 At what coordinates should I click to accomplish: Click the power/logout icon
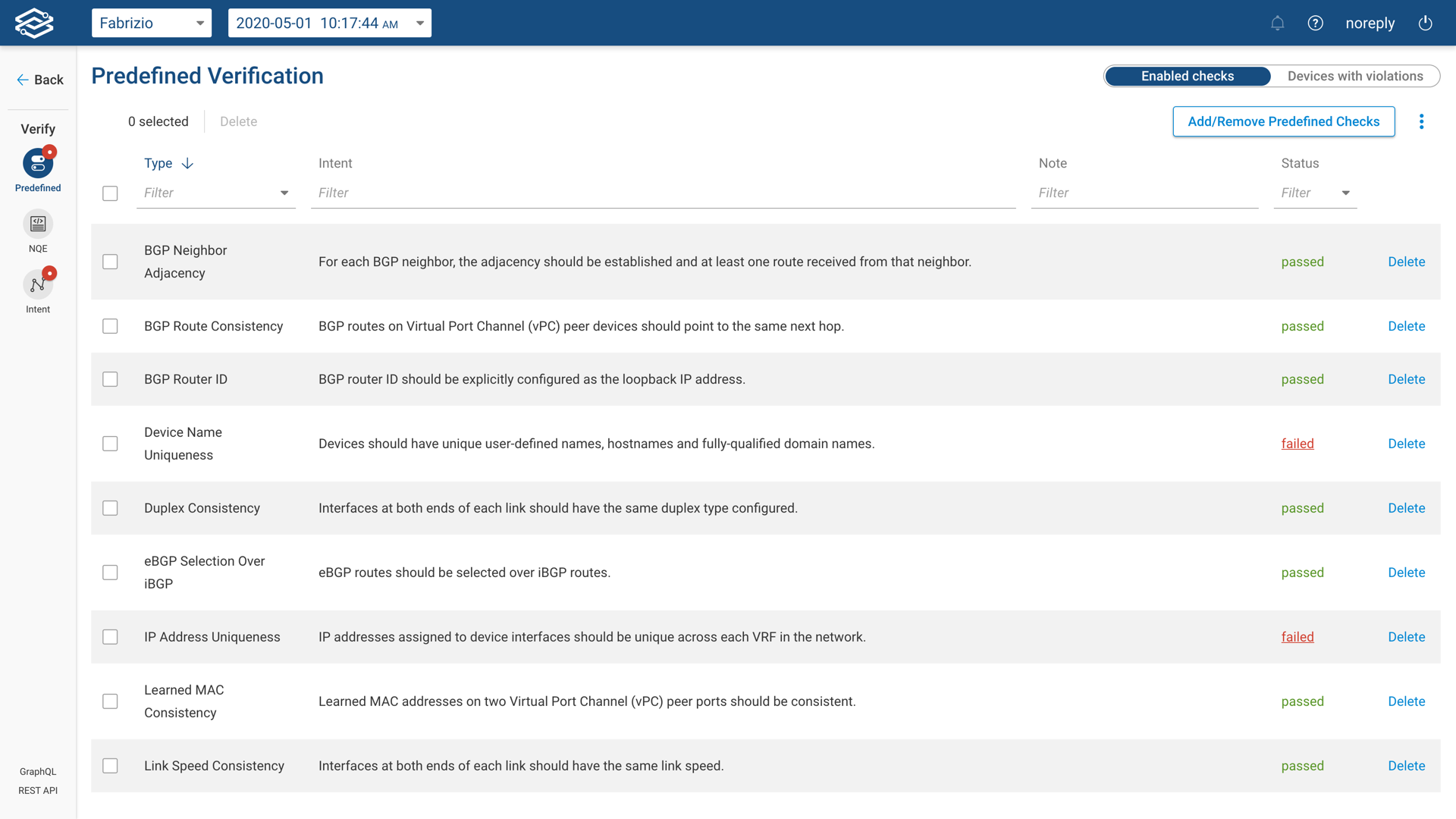click(x=1425, y=23)
